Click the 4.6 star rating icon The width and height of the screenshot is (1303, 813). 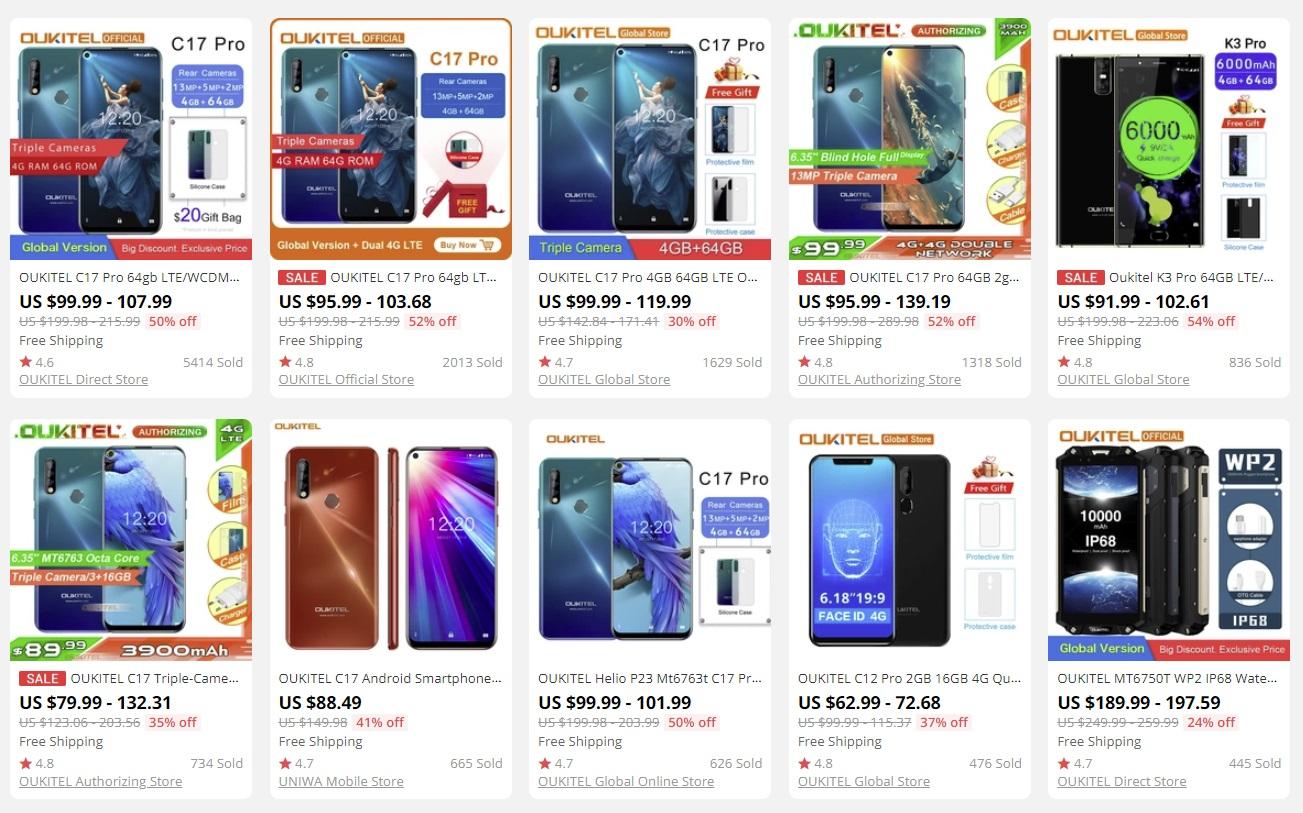(x=26, y=362)
